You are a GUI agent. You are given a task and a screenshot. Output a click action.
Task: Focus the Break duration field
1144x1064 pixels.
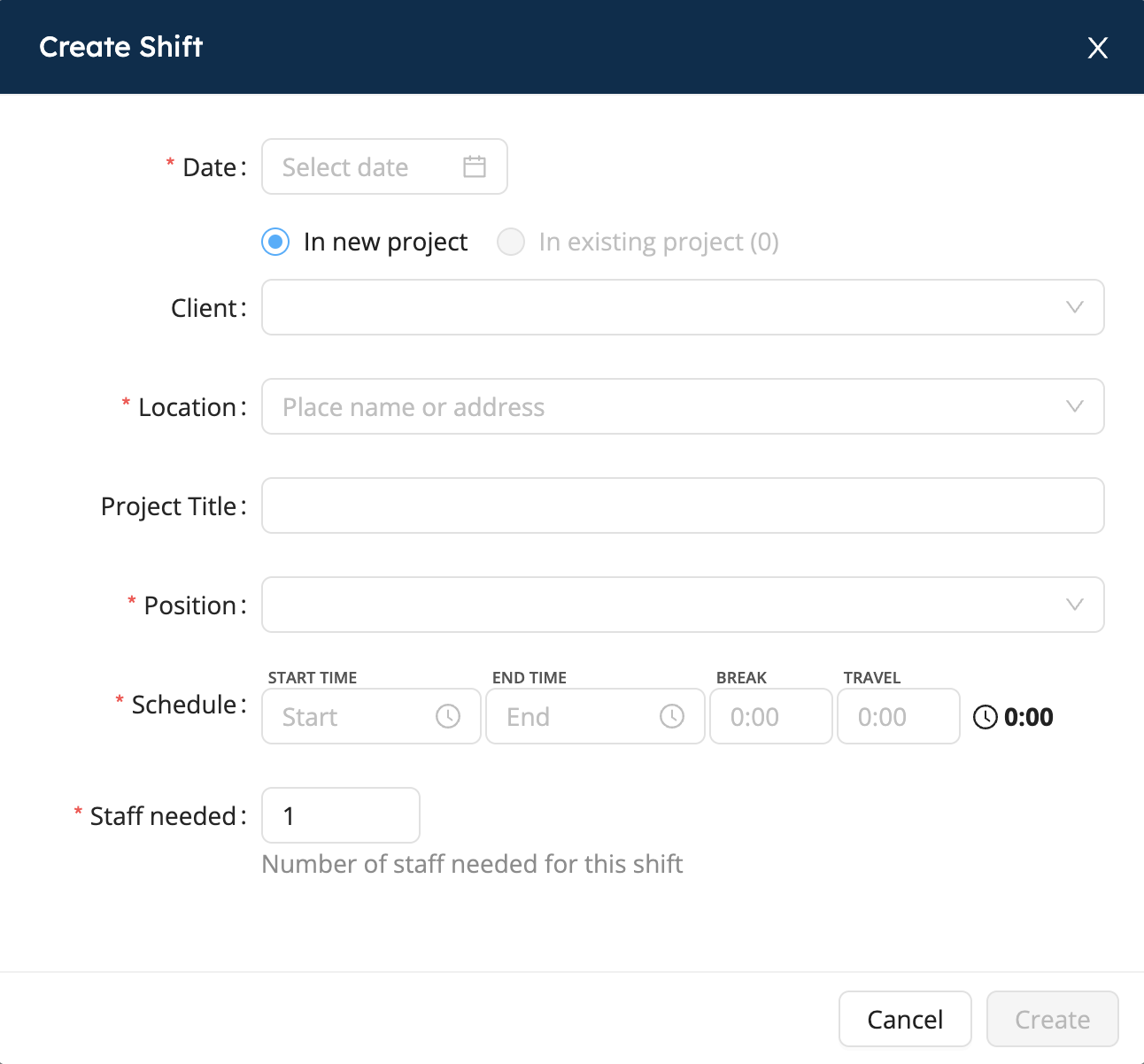[771, 716]
